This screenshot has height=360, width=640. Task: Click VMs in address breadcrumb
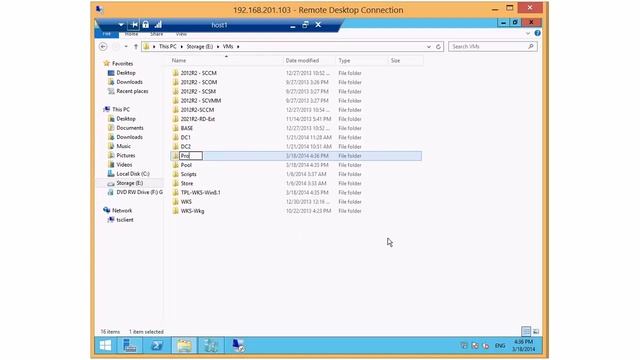[228, 47]
